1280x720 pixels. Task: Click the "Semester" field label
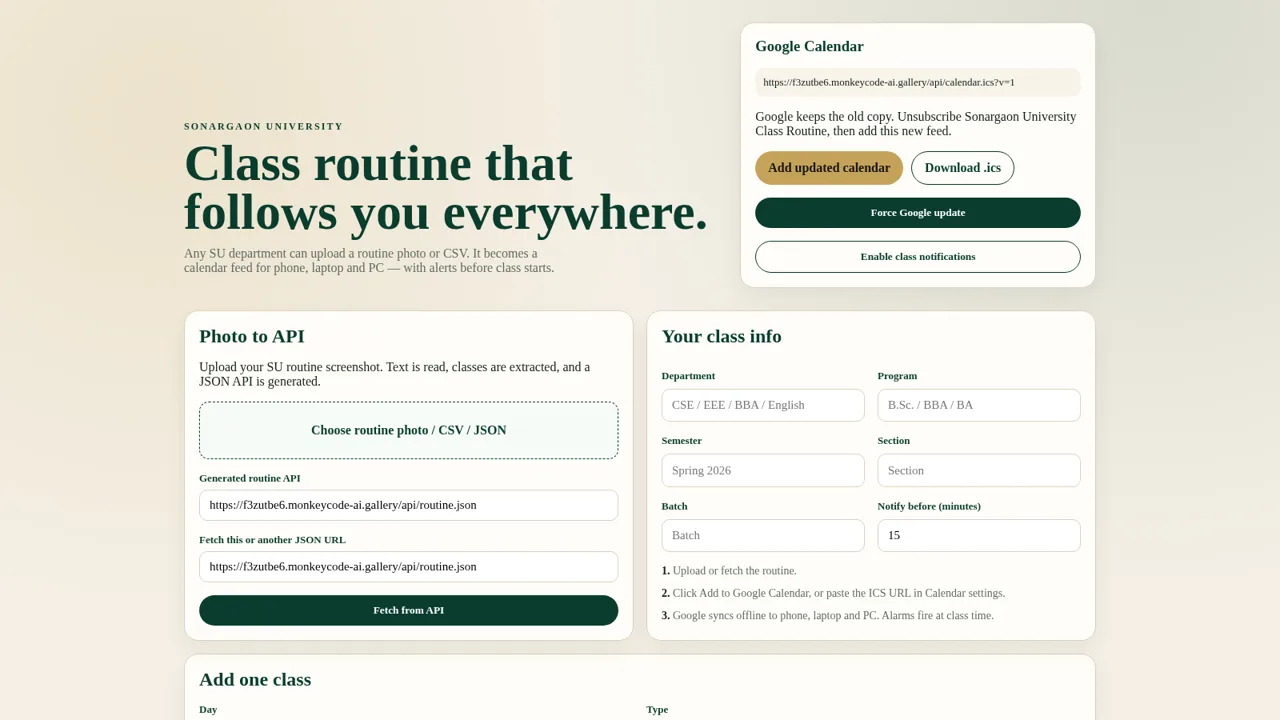681,441
